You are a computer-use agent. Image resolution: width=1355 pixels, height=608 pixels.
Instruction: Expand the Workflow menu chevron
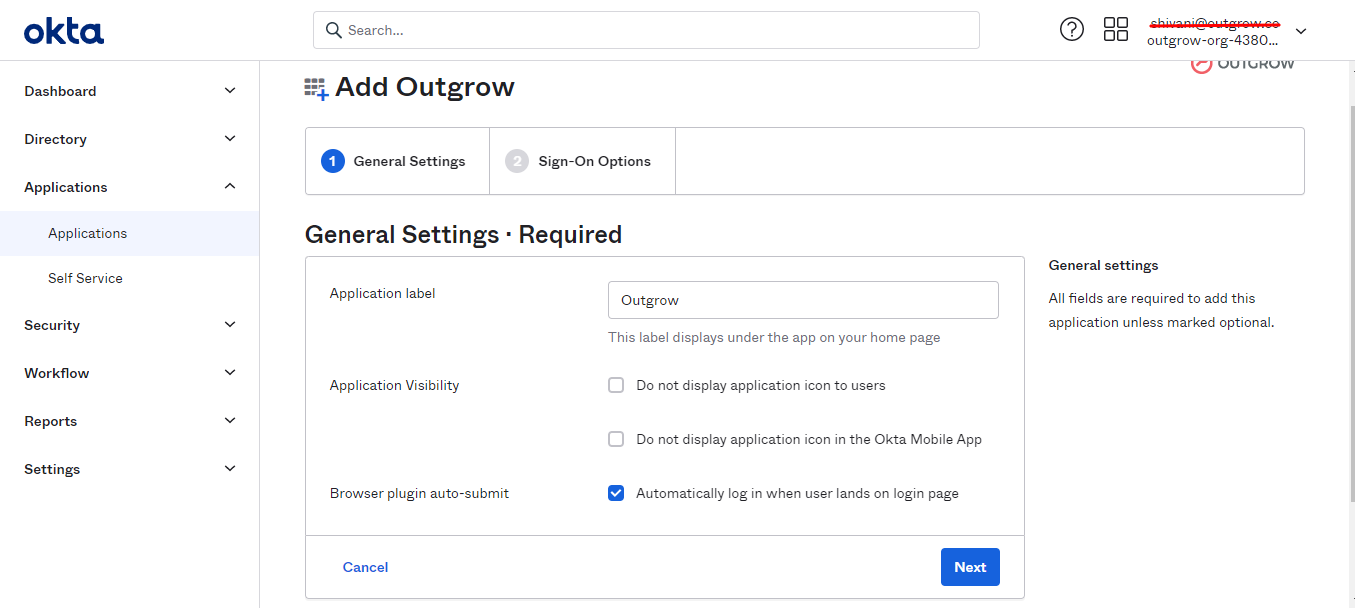point(230,373)
